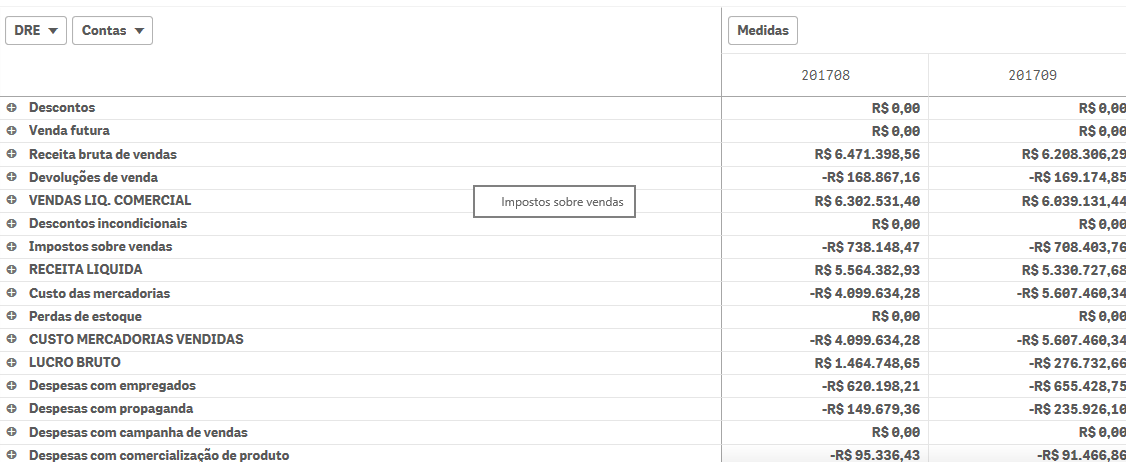Expand the Venda futura row
The width and height of the screenshot is (1126, 464).
coord(12,130)
